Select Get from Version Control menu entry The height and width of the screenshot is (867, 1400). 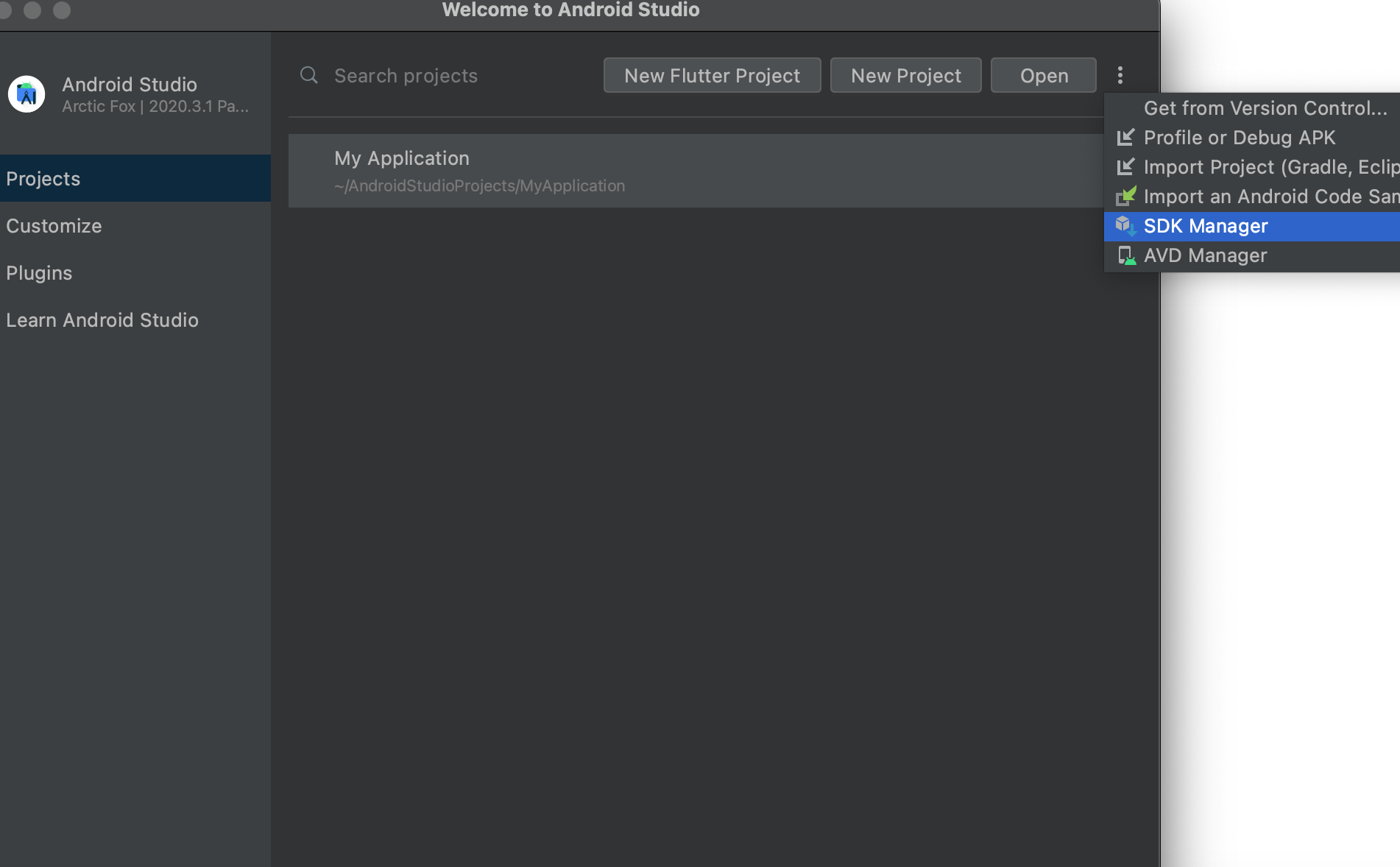[1252, 108]
